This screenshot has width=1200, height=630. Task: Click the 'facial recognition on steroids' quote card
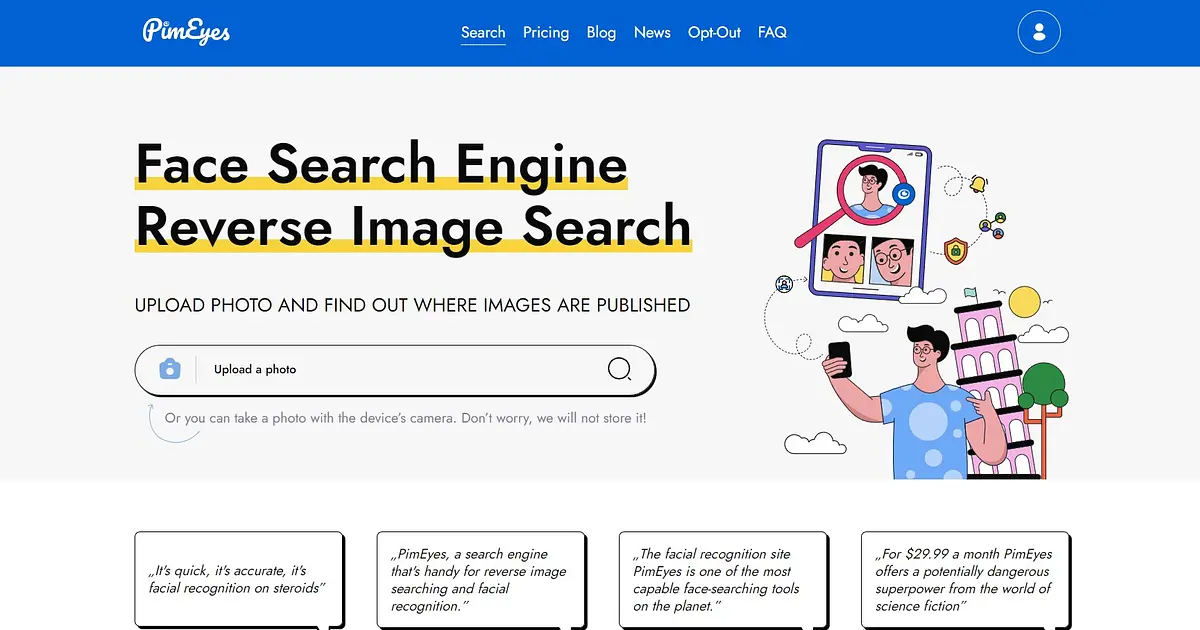(240, 580)
